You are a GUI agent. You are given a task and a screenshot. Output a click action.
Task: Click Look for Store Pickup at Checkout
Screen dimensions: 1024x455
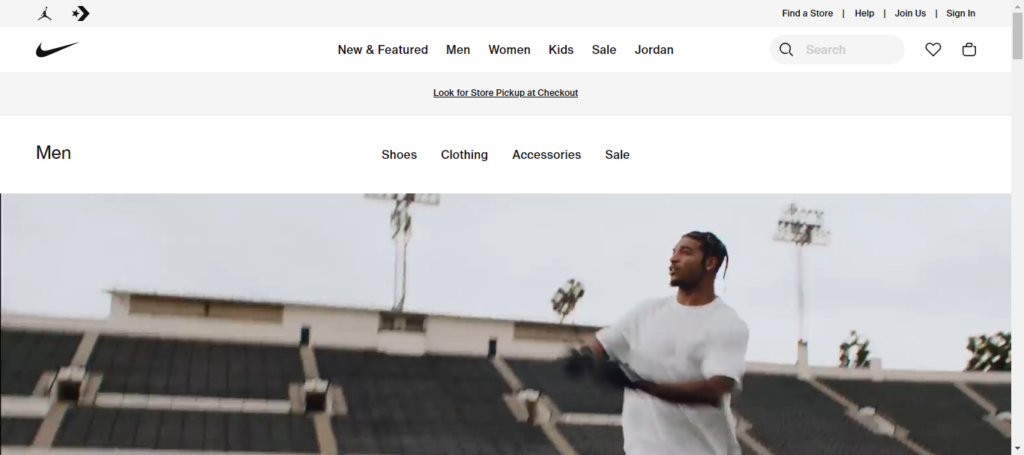(505, 93)
